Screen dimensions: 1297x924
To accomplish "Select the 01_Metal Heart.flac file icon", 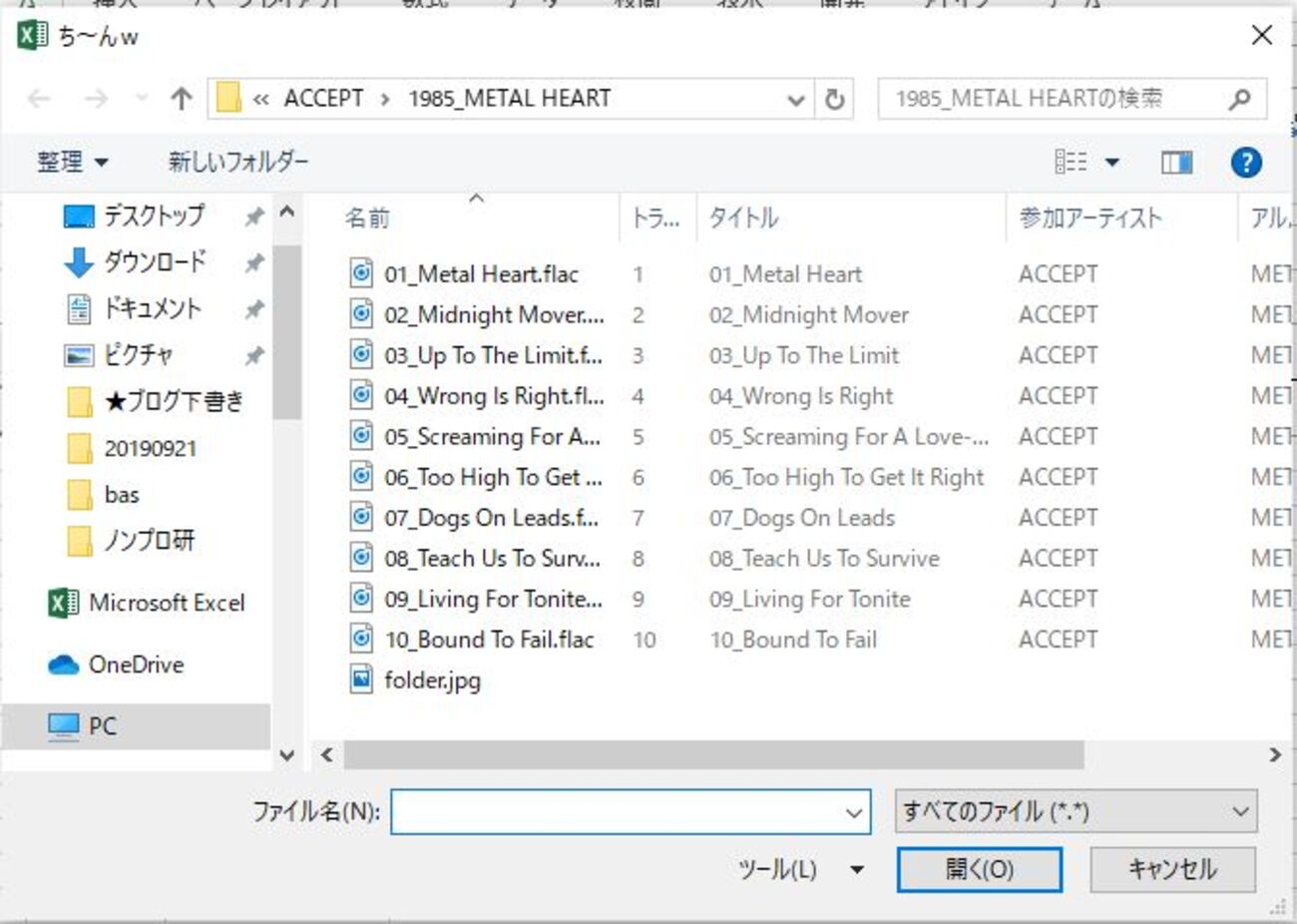I will click(x=361, y=272).
